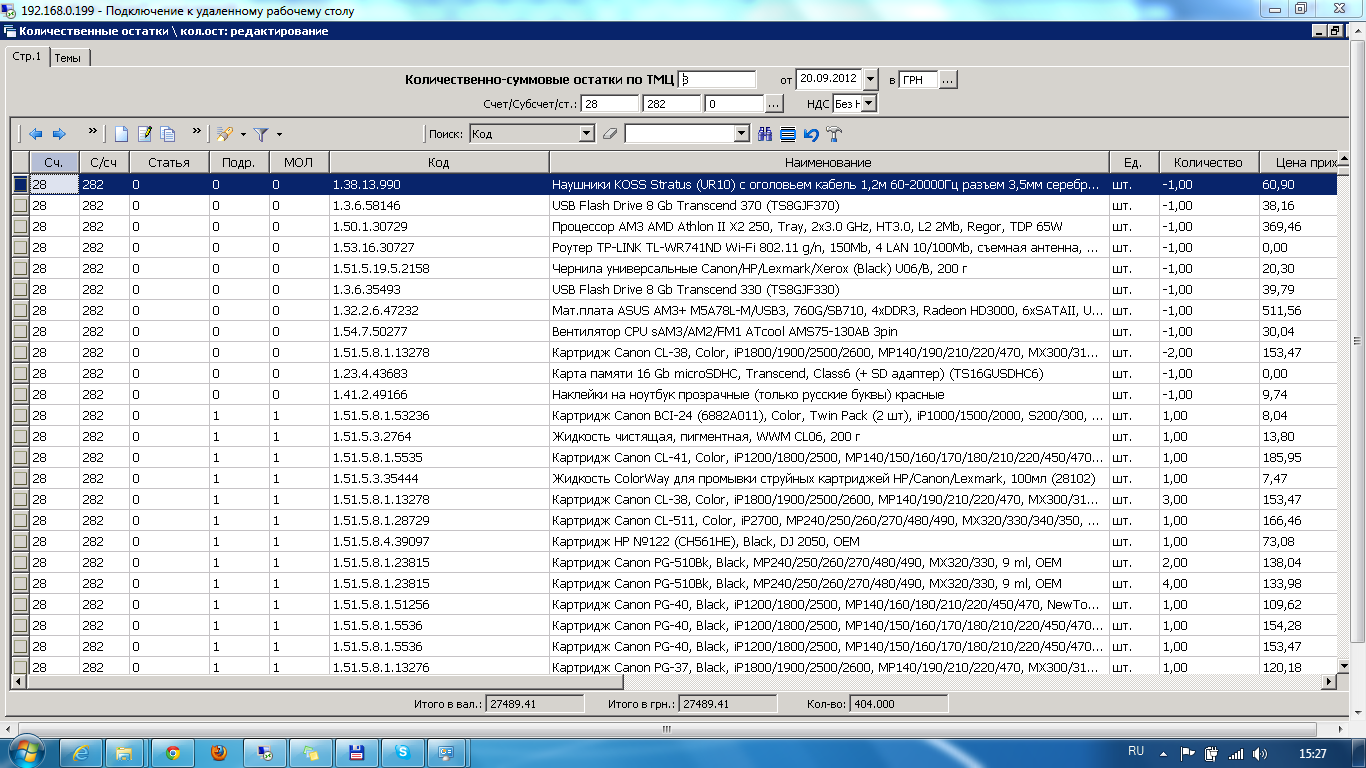Tick the checkbox of the Процессор AM3 AMD Athlon row
The width and height of the screenshot is (1366, 768).
(x=20, y=226)
